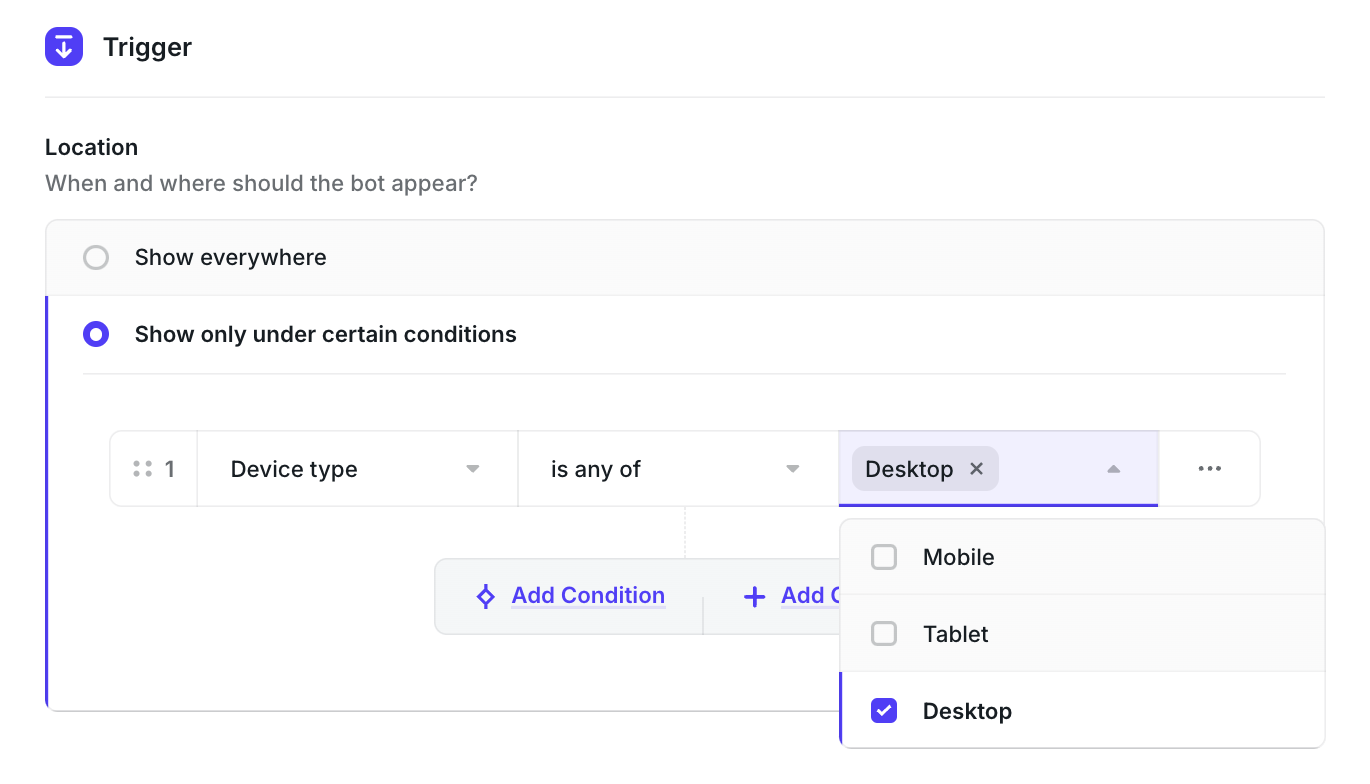Click the Desktop option label in list
Screen dimensions: 1370x784
click(967, 711)
